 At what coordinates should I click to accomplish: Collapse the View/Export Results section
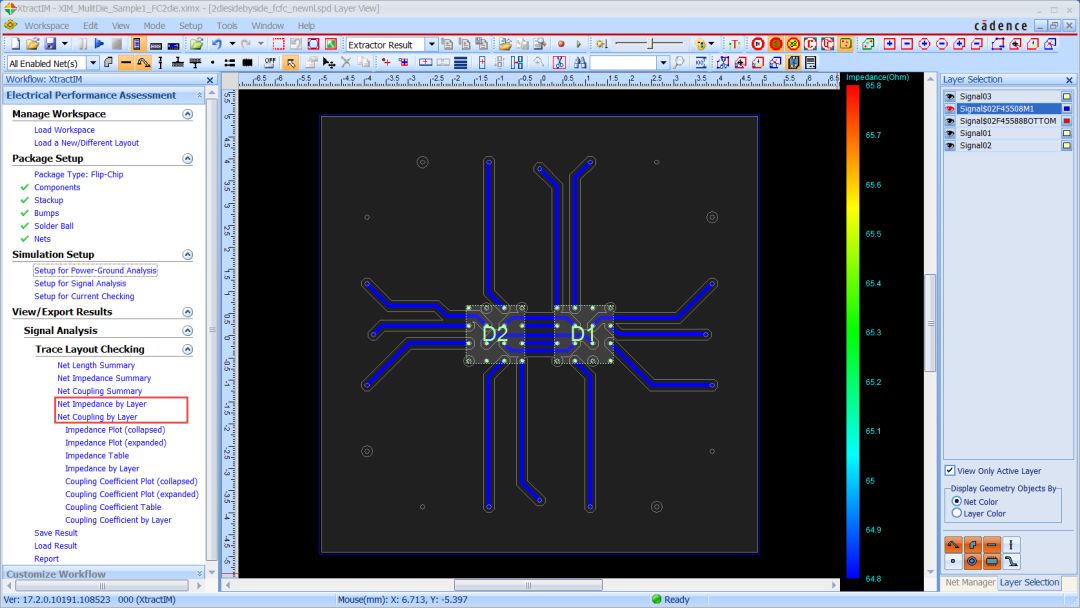pos(187,312)
